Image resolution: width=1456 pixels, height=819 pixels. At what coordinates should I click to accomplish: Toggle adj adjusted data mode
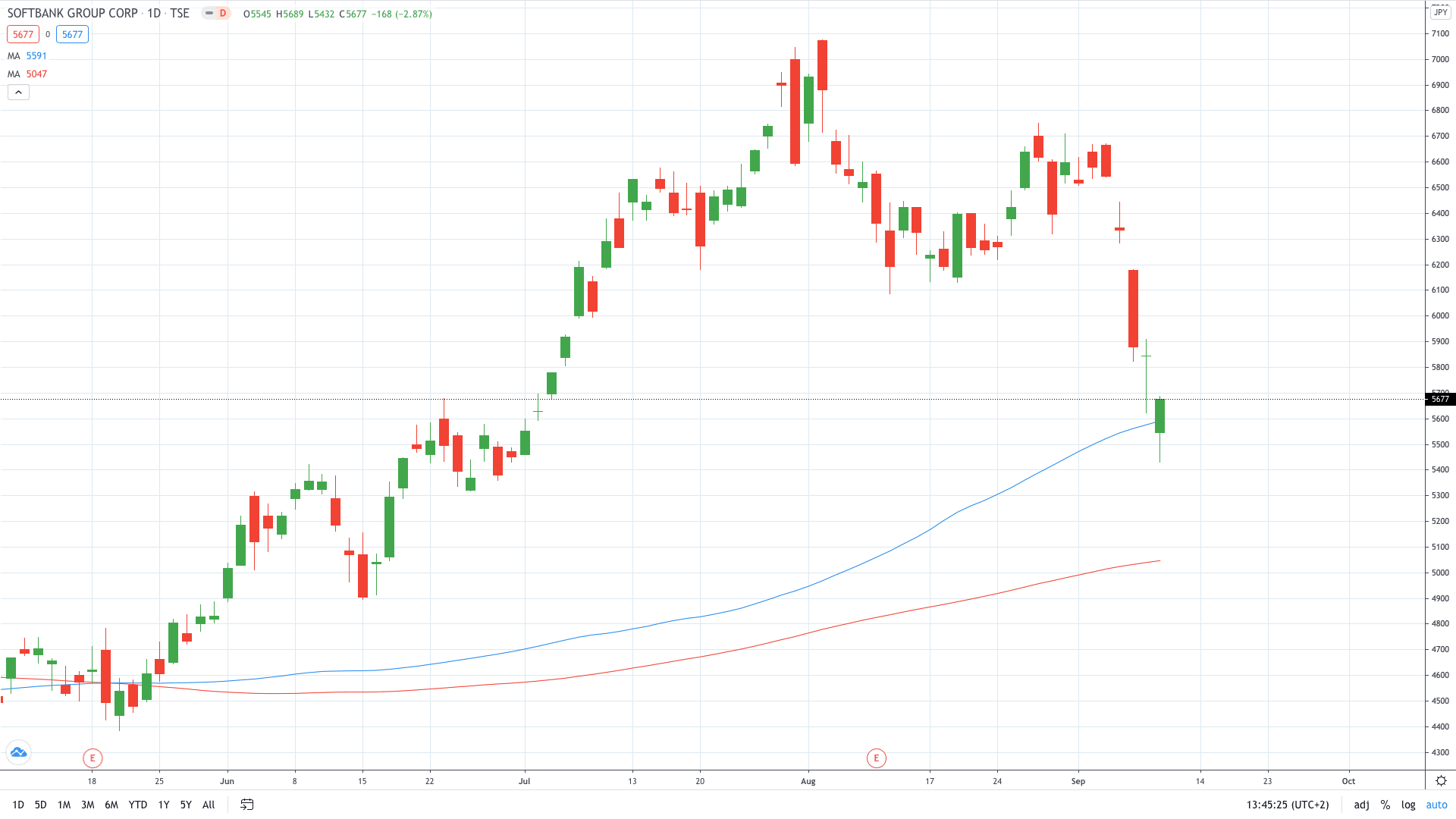[1362, 805]
